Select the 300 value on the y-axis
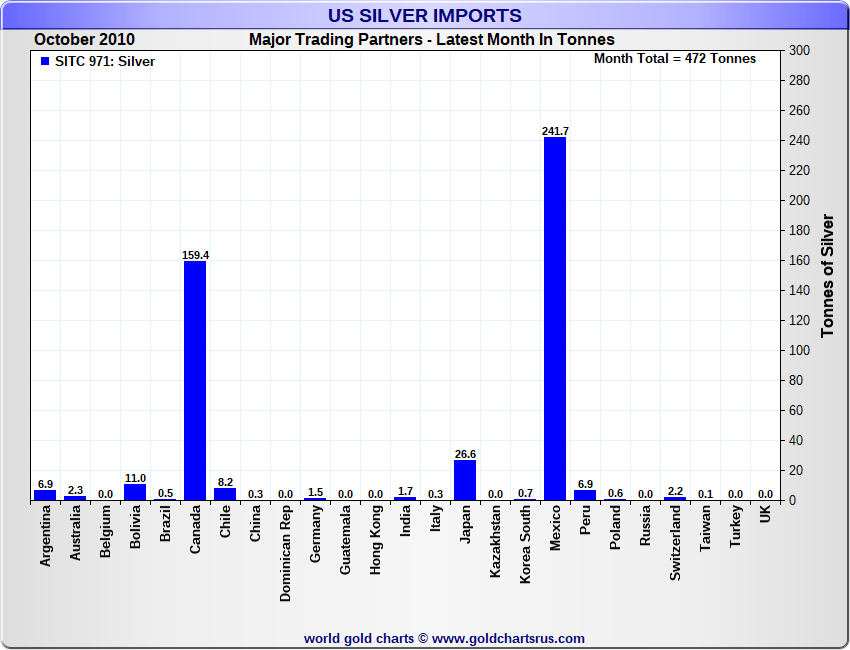850x650 pixels. click(799, 50)
